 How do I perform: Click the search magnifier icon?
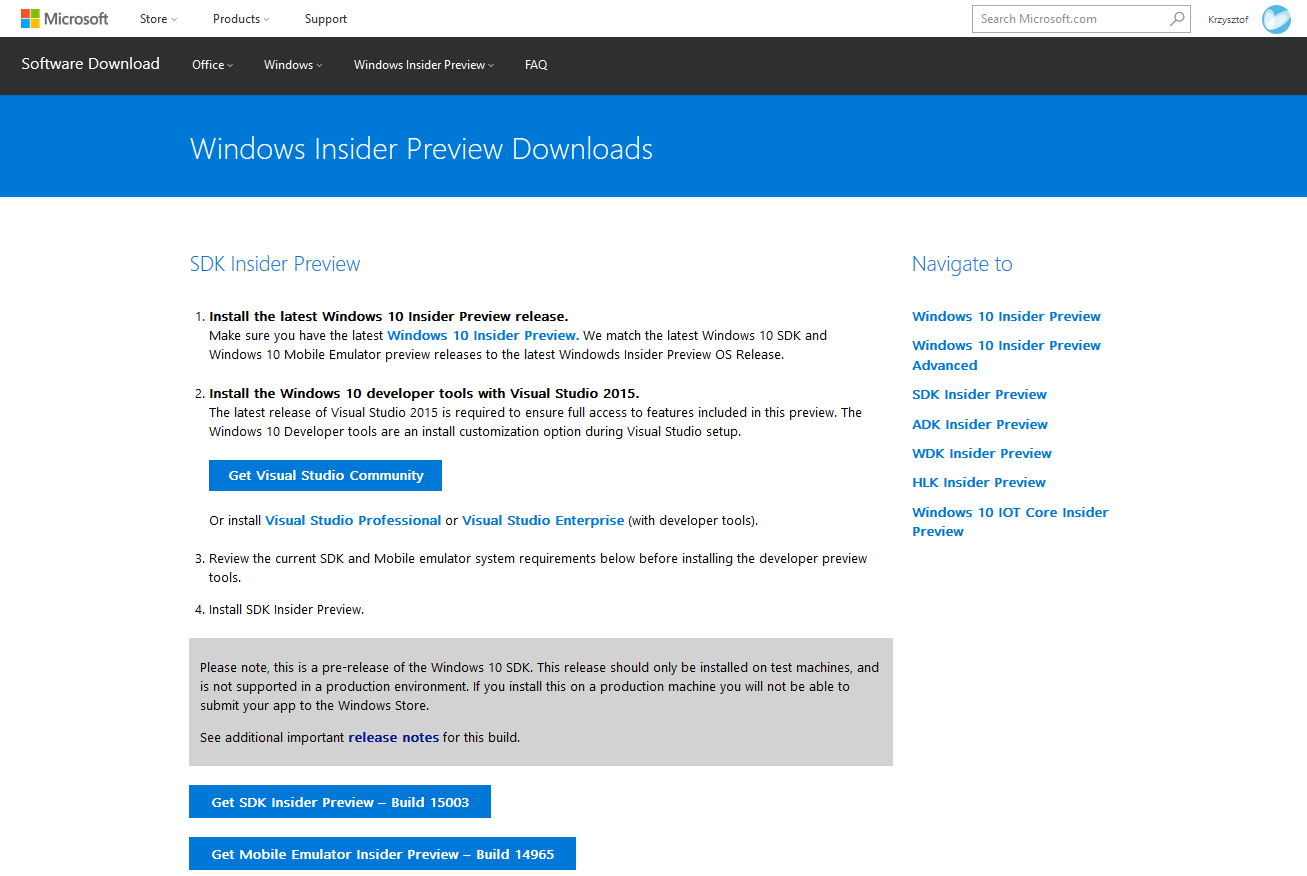(x=1177, y=18)
